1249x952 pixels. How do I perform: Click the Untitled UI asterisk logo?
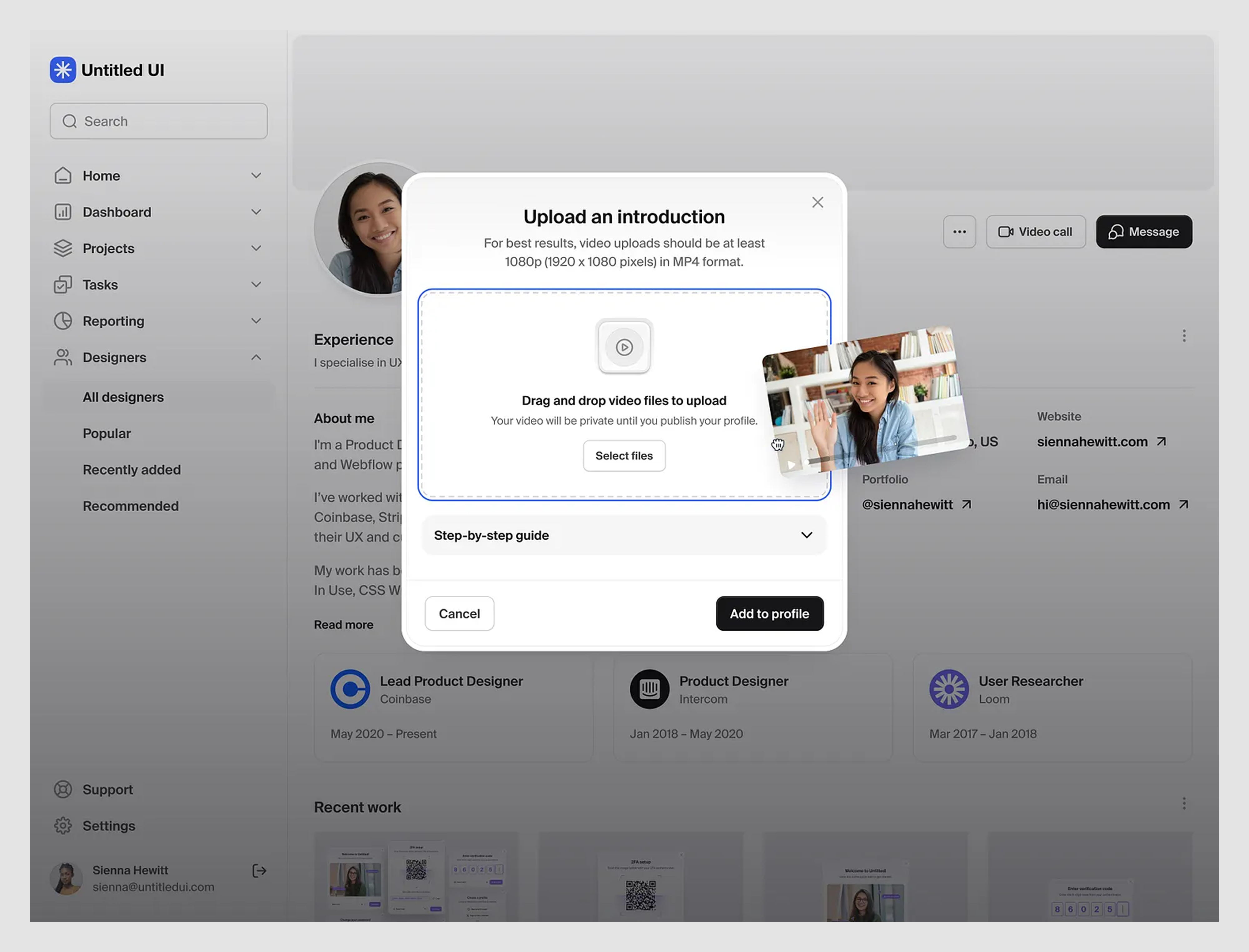coord(63,70)
